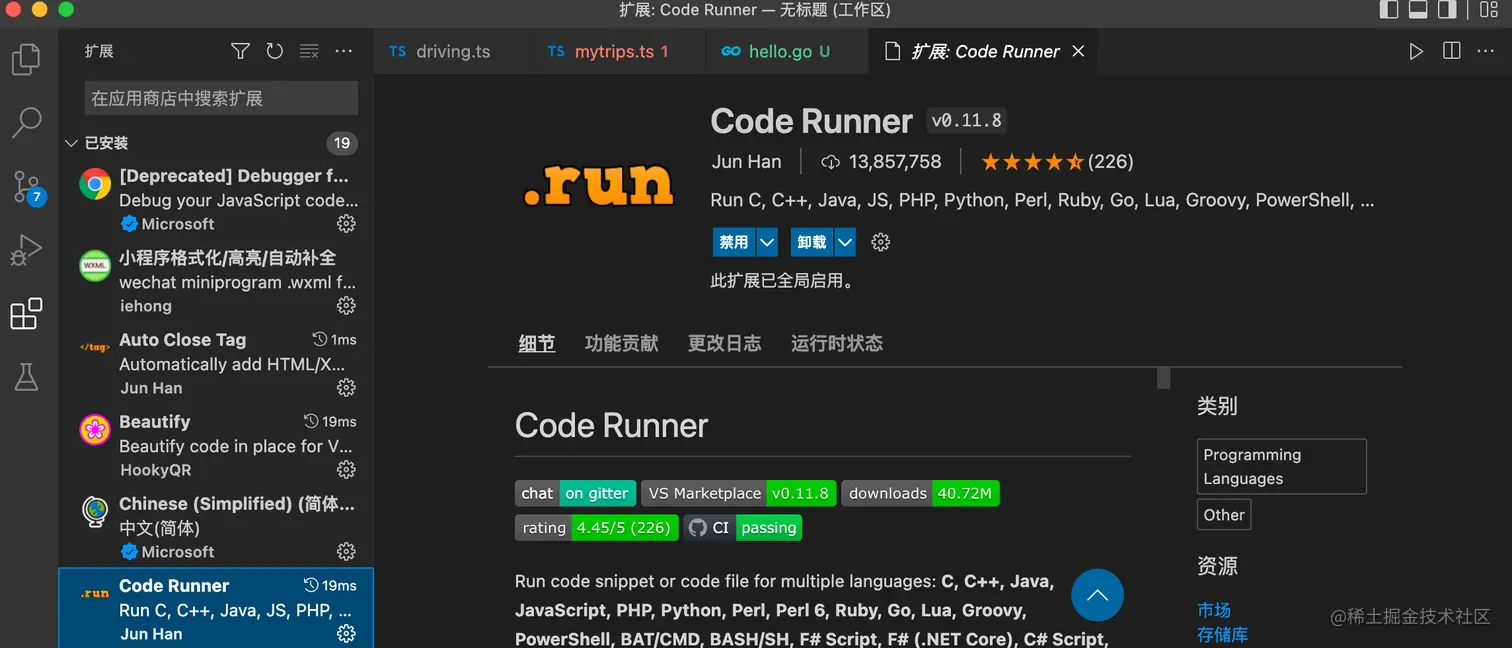
Task: Switch to hello.go tab
Action: (787, 51)
